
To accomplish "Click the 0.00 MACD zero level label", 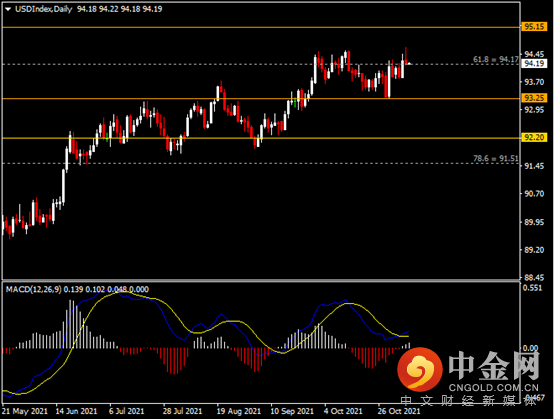I will 530,348.
